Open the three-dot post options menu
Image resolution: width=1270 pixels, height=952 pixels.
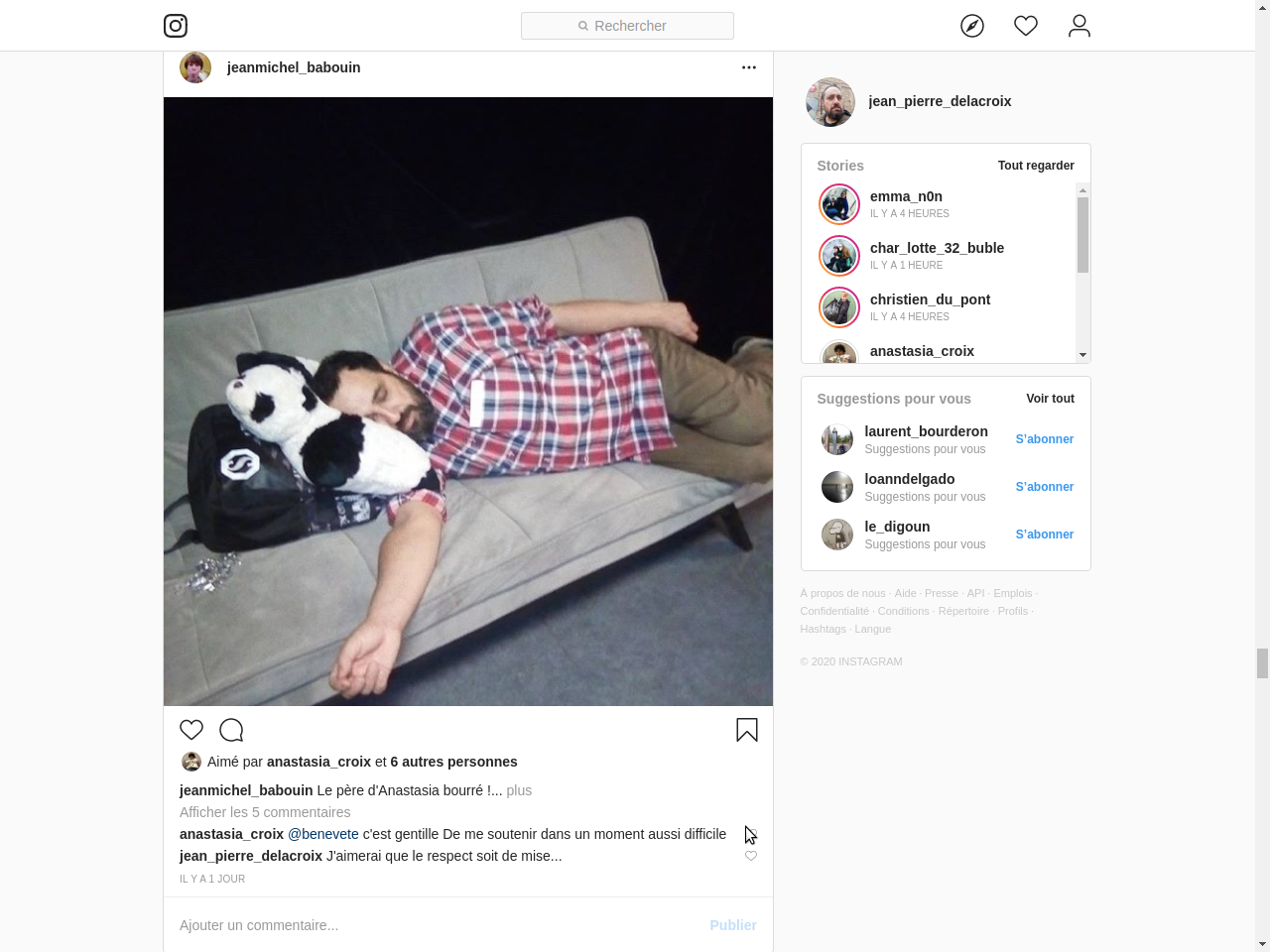click(x=749, y=67)
